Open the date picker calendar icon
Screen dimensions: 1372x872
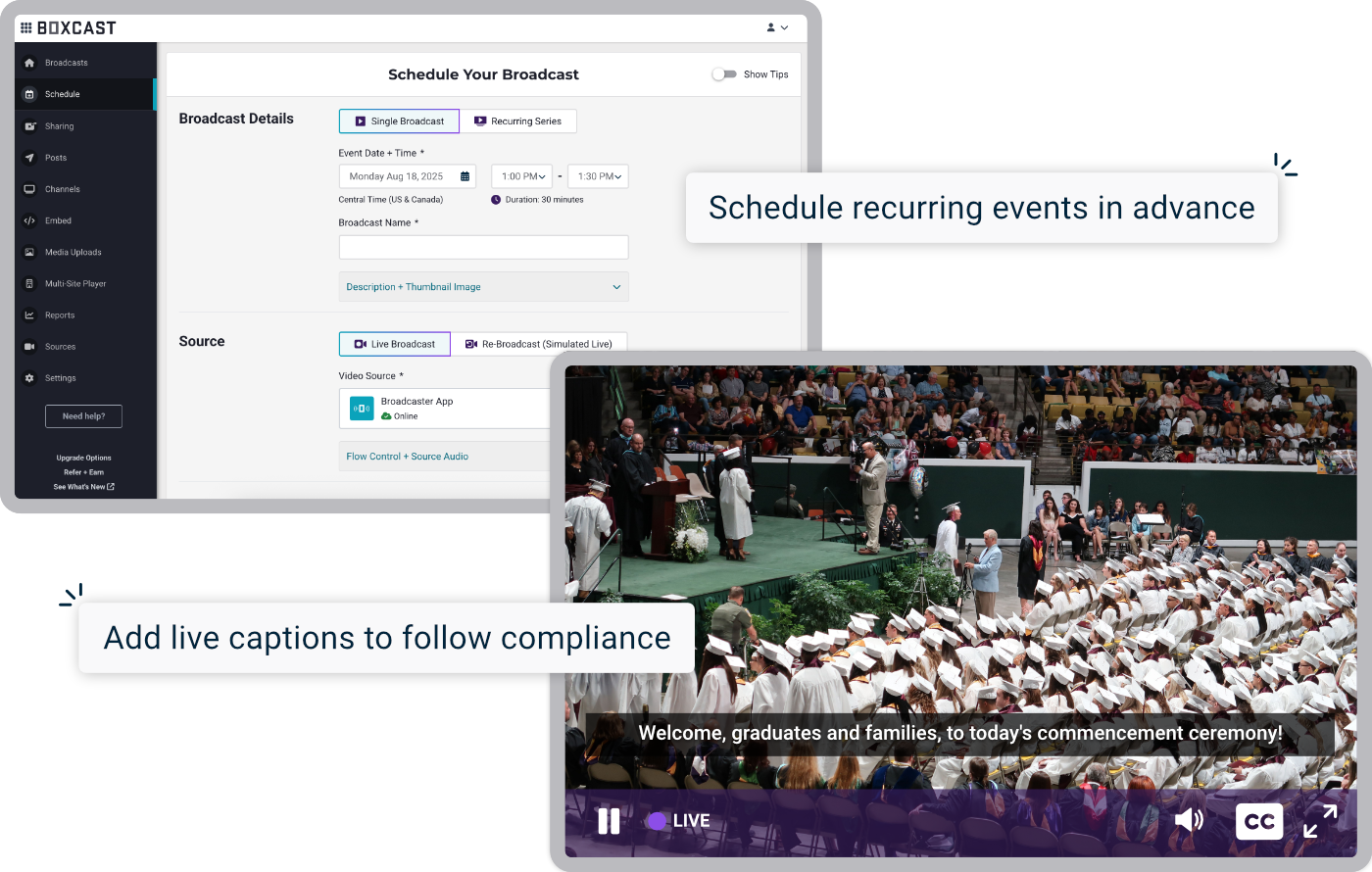click(x=465, y=176)
